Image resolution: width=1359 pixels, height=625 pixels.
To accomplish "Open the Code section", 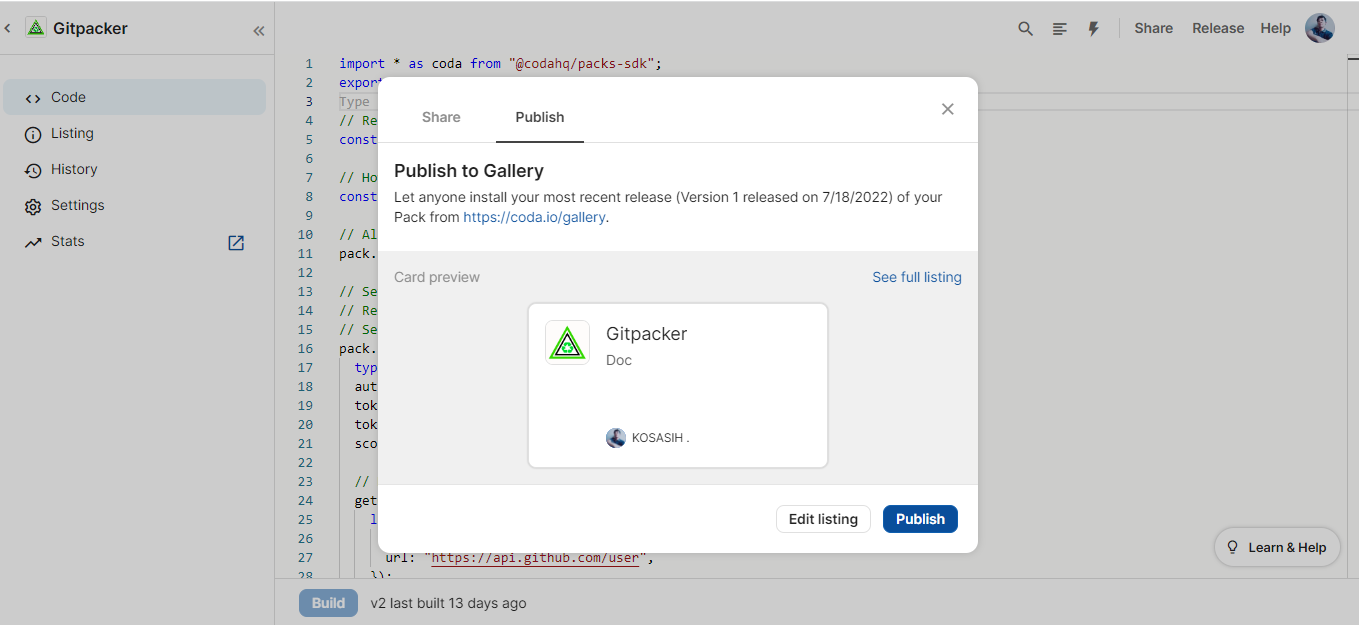I will click(x=135, y=97).
